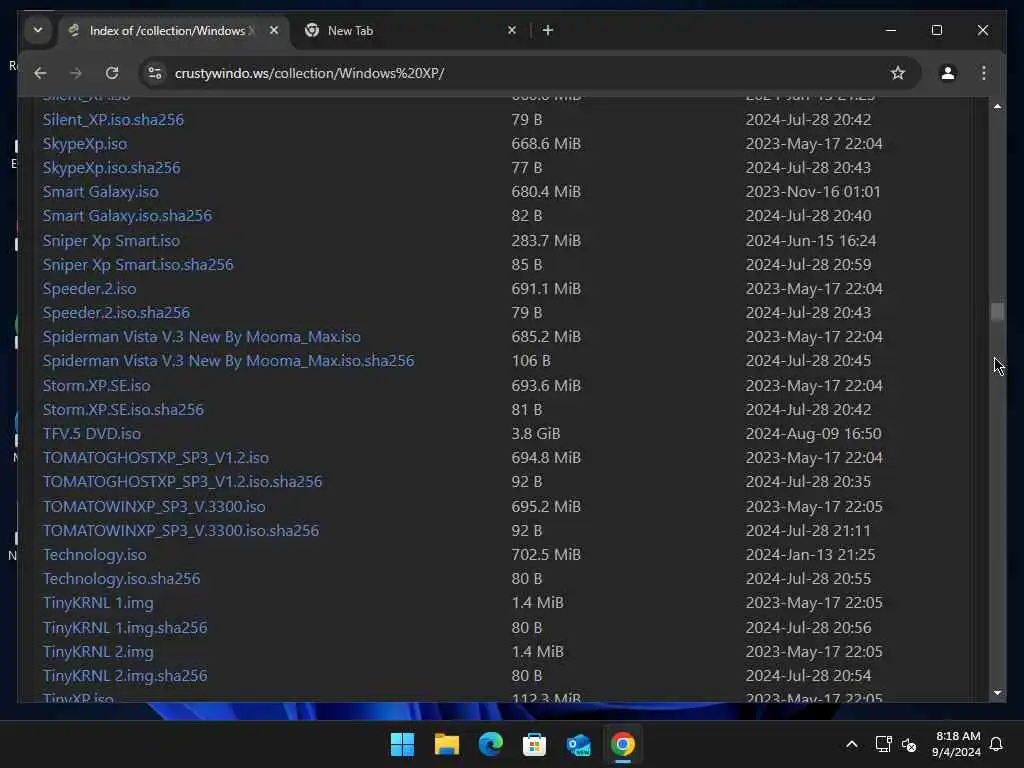Image resolution: width=1024 pixels, height=768 pixels.
Task: Open network status tray icon
Action: [883, 744]
